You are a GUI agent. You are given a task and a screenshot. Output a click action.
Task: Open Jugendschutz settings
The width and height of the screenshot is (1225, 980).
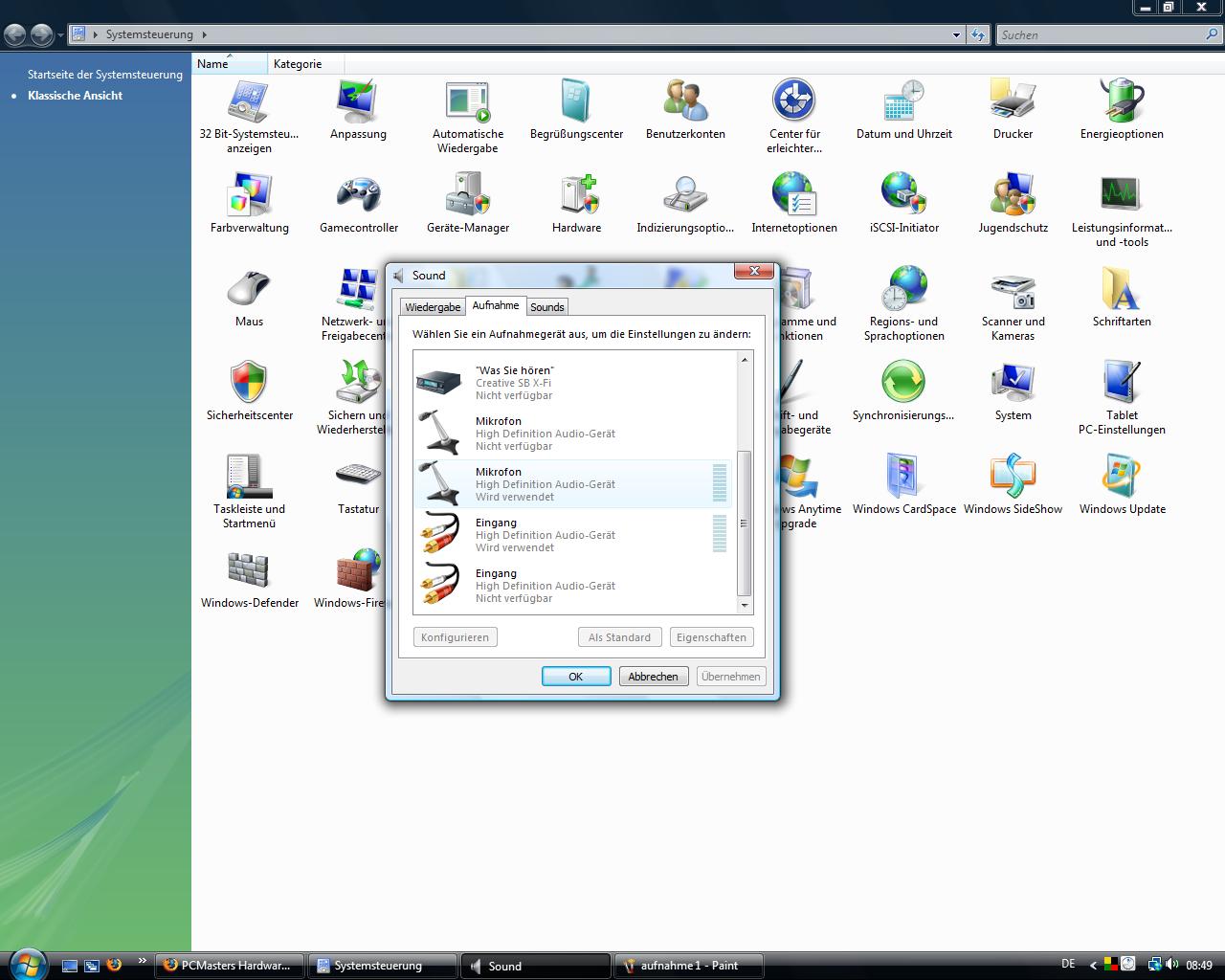(x=1013, y=203)
